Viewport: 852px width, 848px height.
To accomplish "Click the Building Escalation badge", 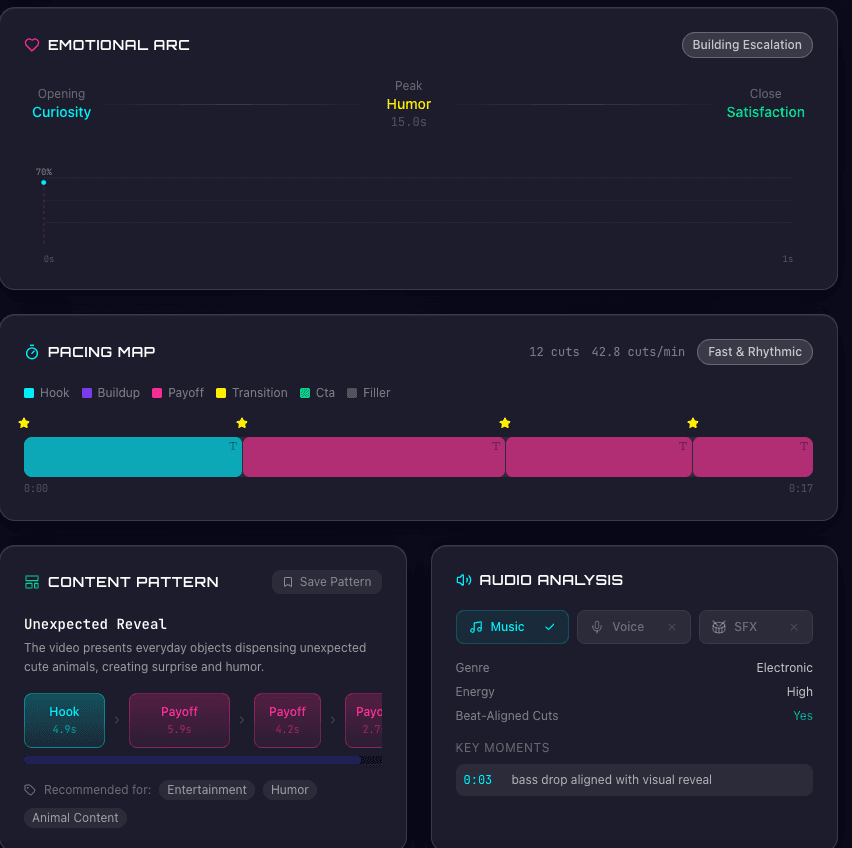I will [x=747, y=45].
